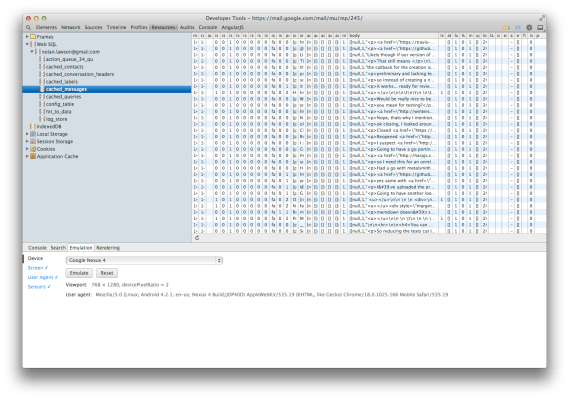Click the body column header

(393, 36)
